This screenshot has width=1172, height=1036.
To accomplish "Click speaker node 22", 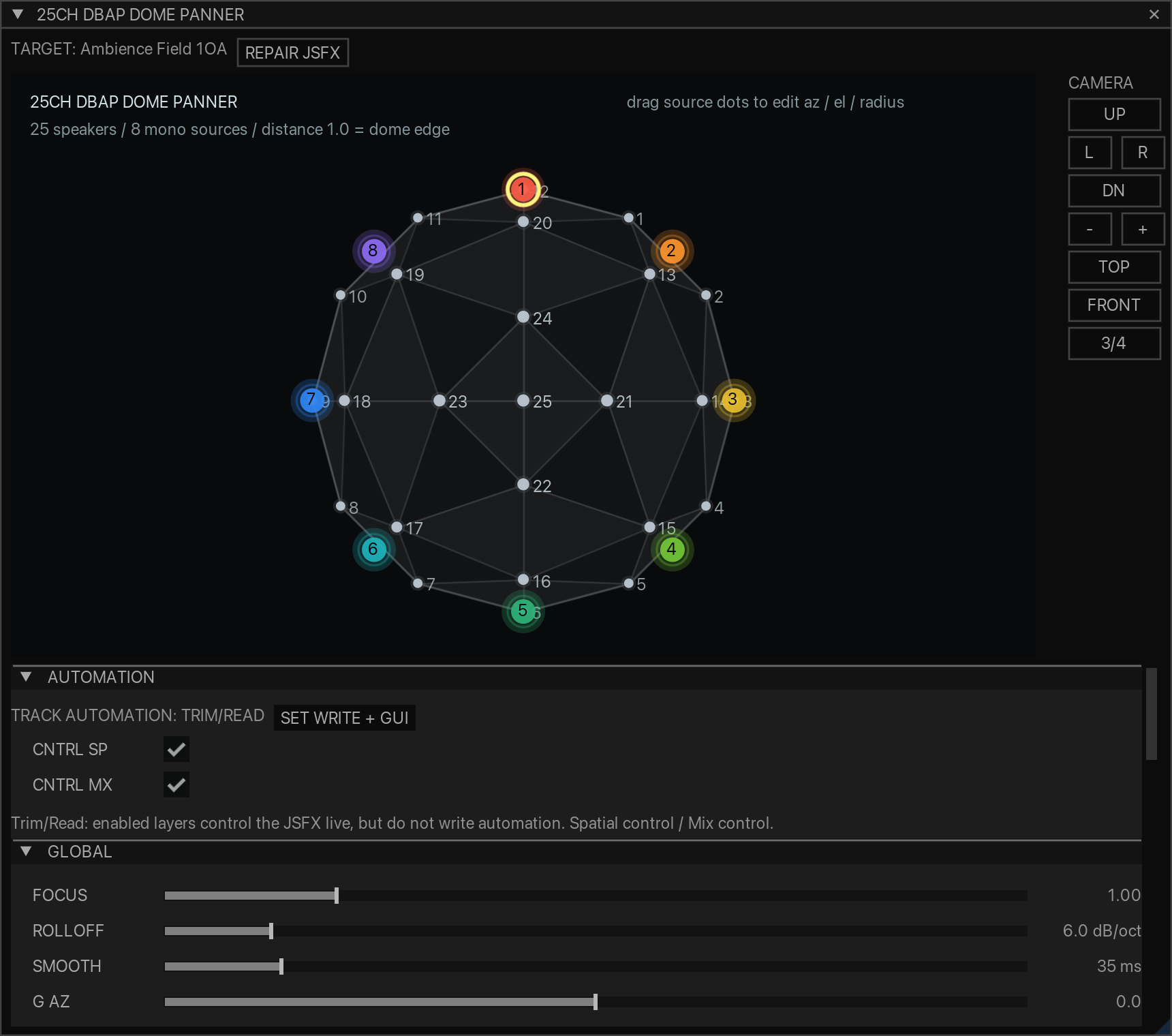I will 523,485.
